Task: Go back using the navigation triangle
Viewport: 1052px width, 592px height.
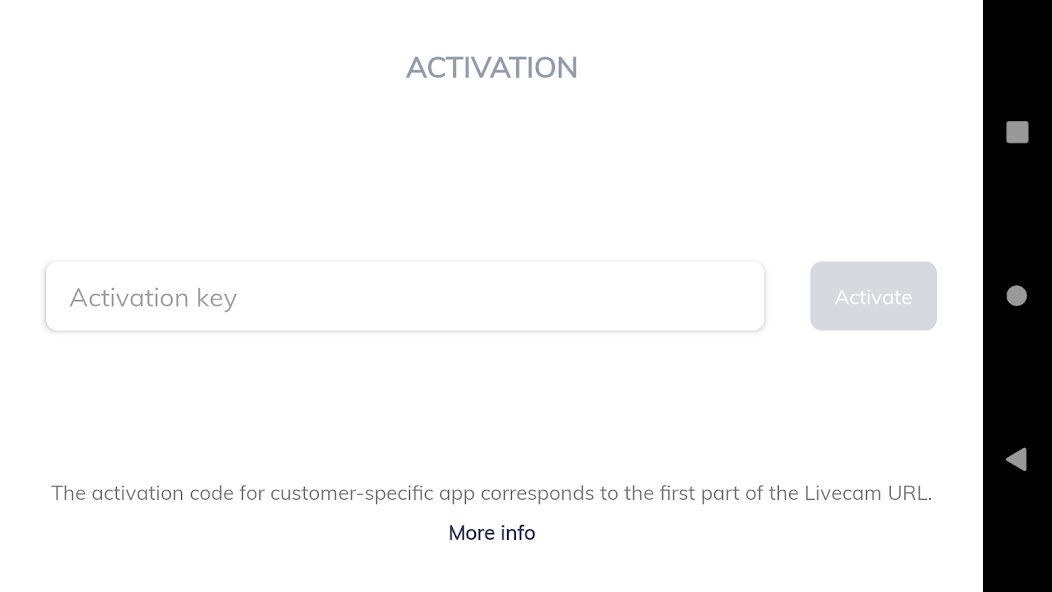Action: click(x=1016, y=459)
